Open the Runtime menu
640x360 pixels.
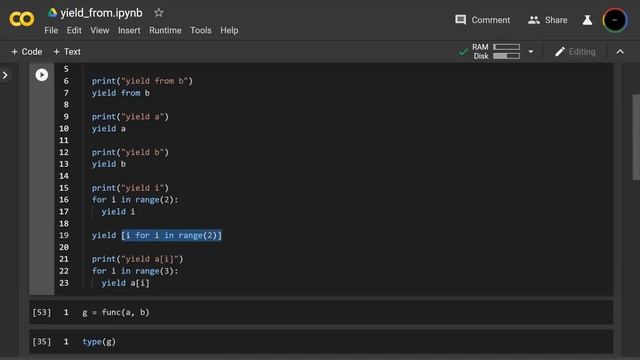(165, 31)
